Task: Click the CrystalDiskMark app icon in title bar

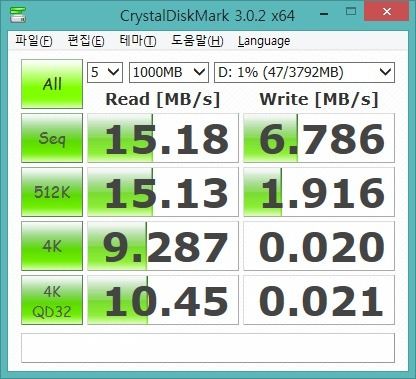Action: point(18,15)
